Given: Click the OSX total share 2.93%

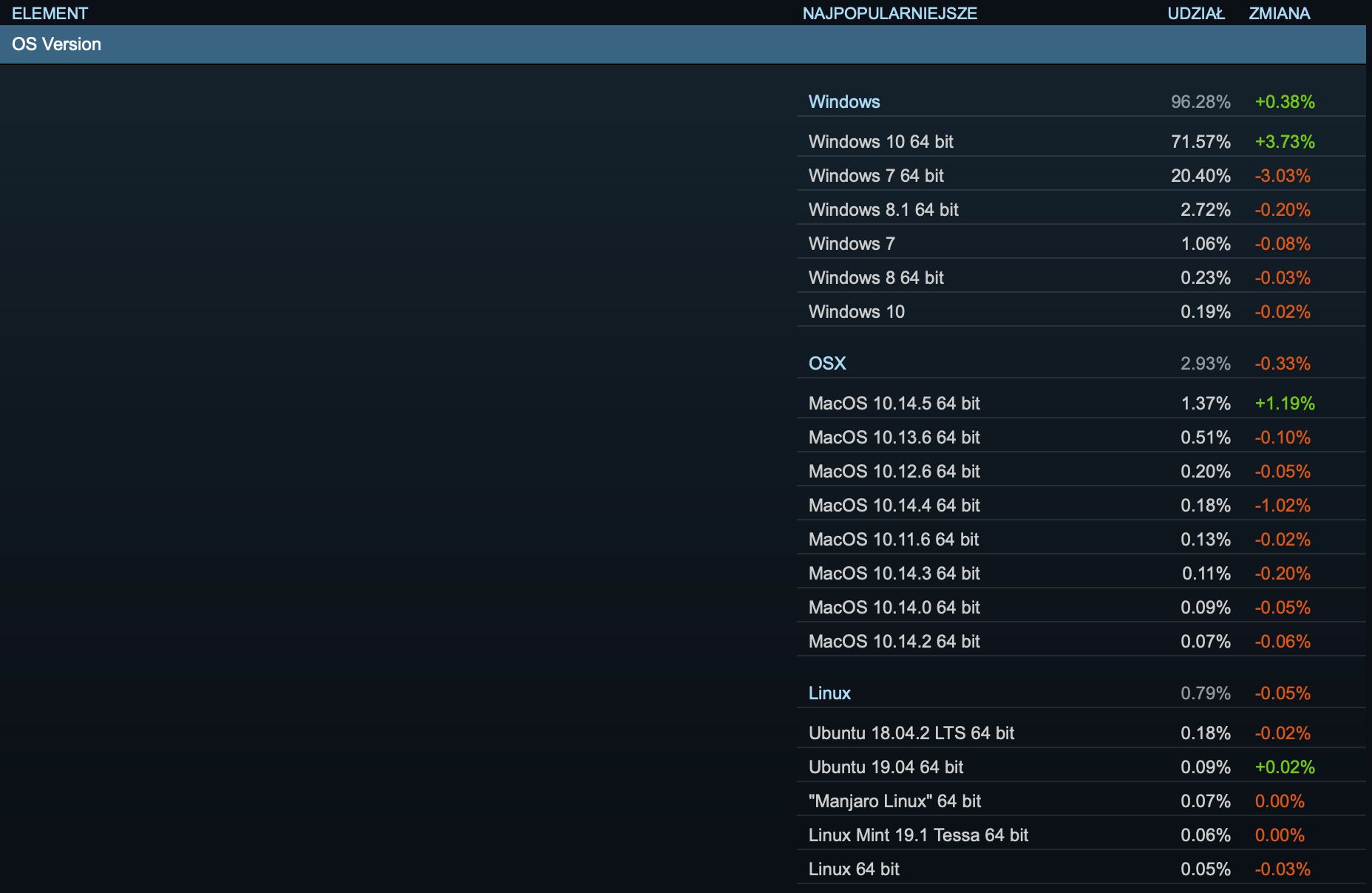Looking at the screenshot, I should pyautogui.click(x=1206, y=364).
